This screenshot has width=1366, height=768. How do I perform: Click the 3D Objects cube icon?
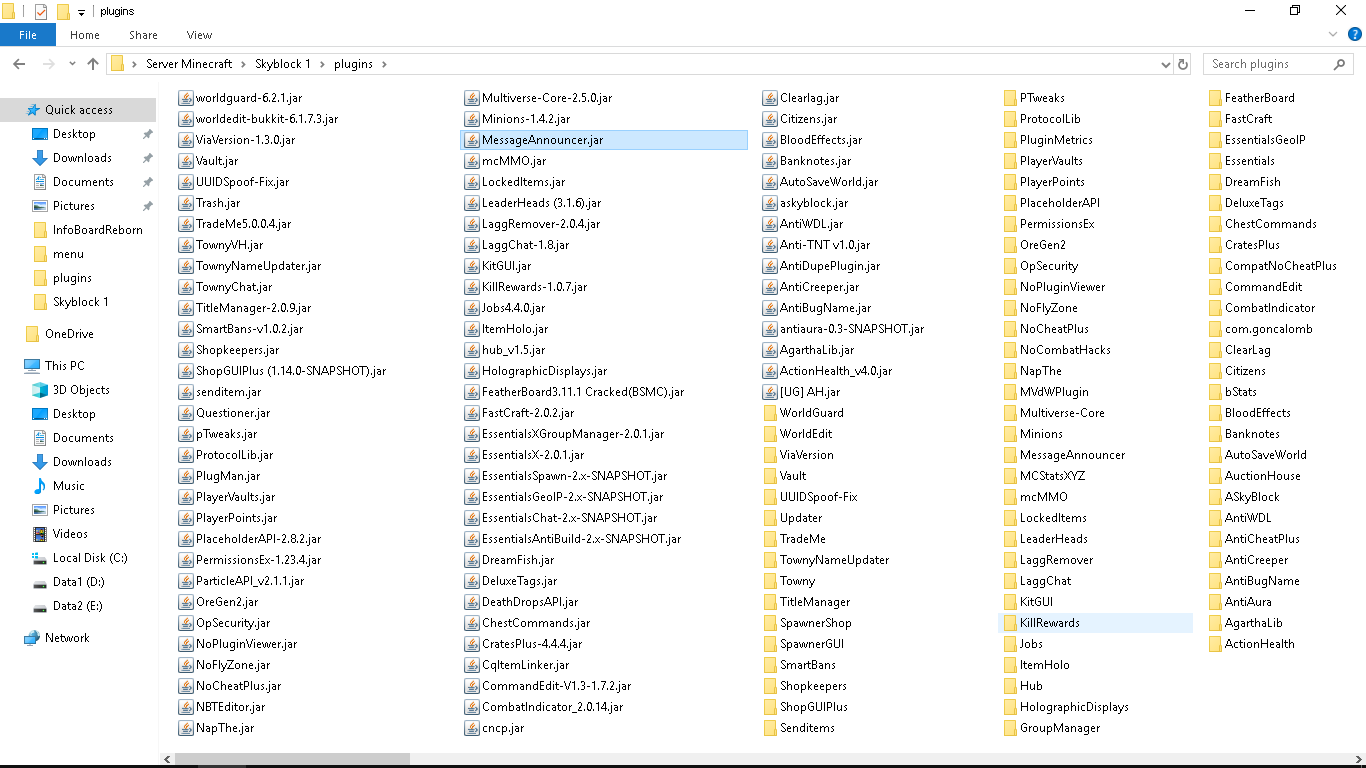click(x=40, y=390)
